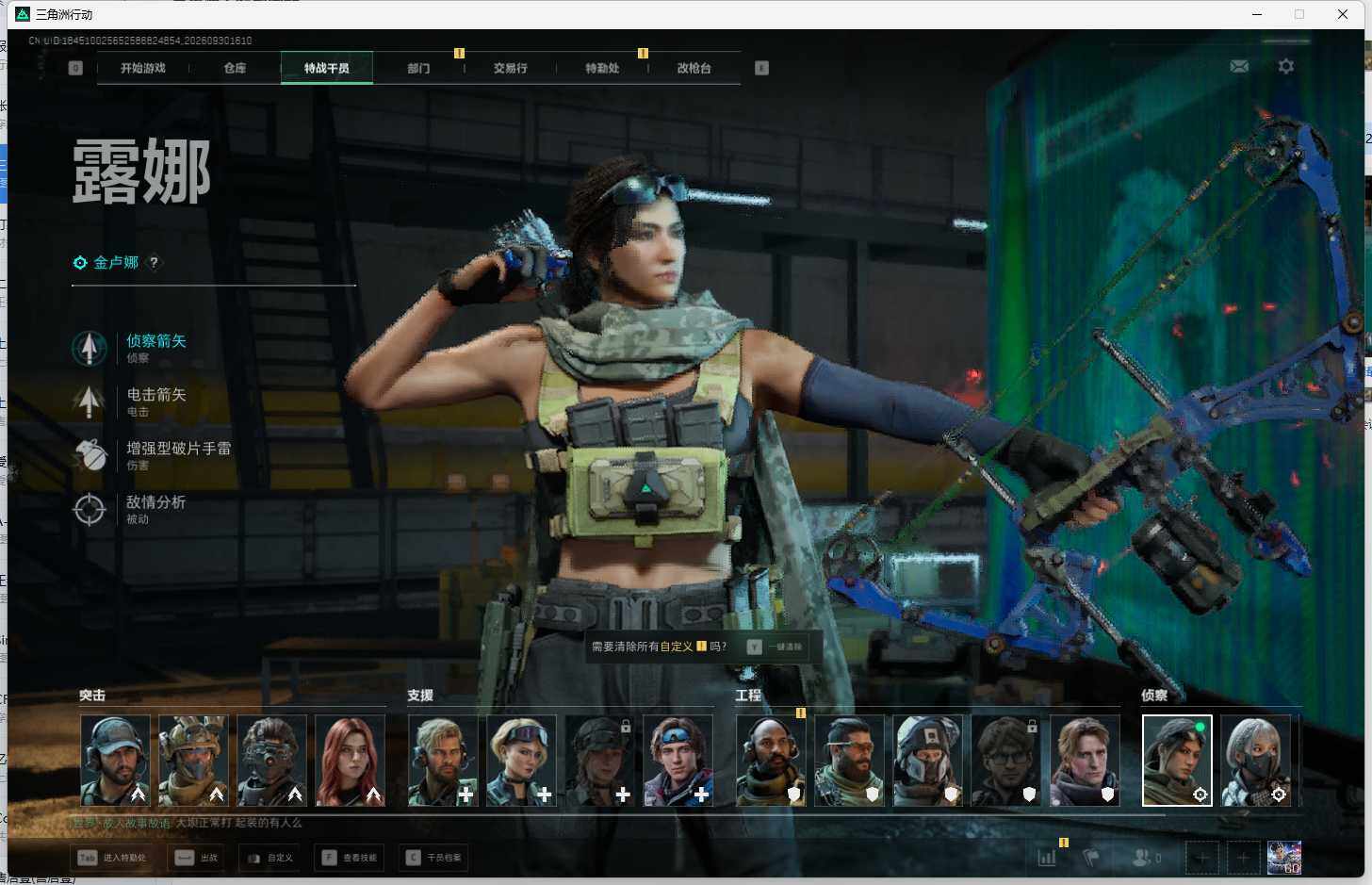
Task: Select the bearded first 支援 operator portrait
Action: [x=443, y=761]
